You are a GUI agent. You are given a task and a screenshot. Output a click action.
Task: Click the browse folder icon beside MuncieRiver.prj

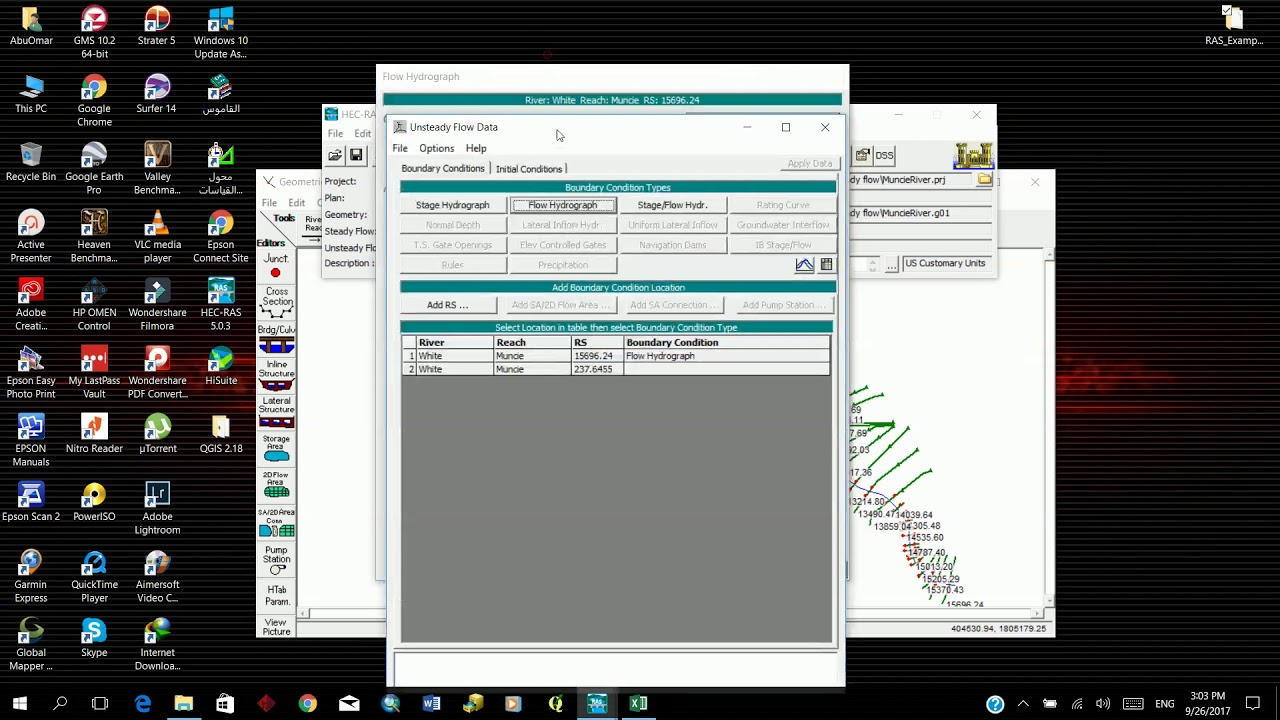coord(985,180)
